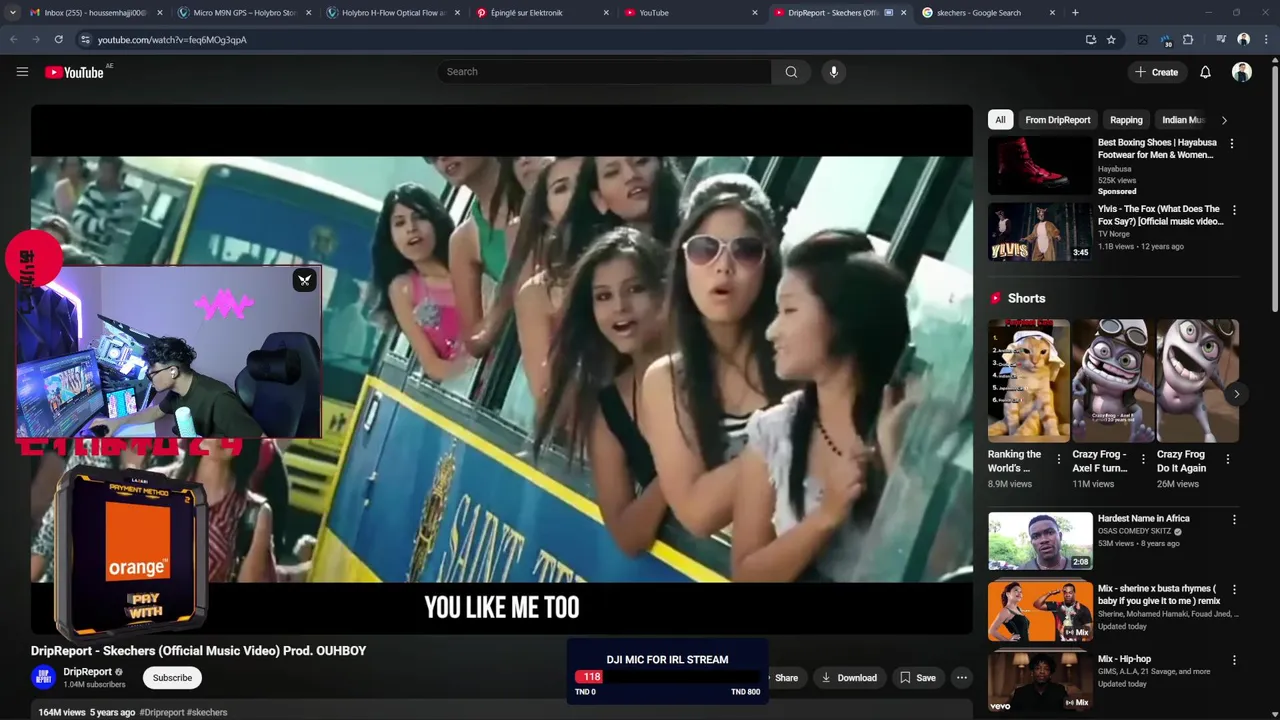
Task: Show more filter chips with right arrow
Action: pos(1224,120)
